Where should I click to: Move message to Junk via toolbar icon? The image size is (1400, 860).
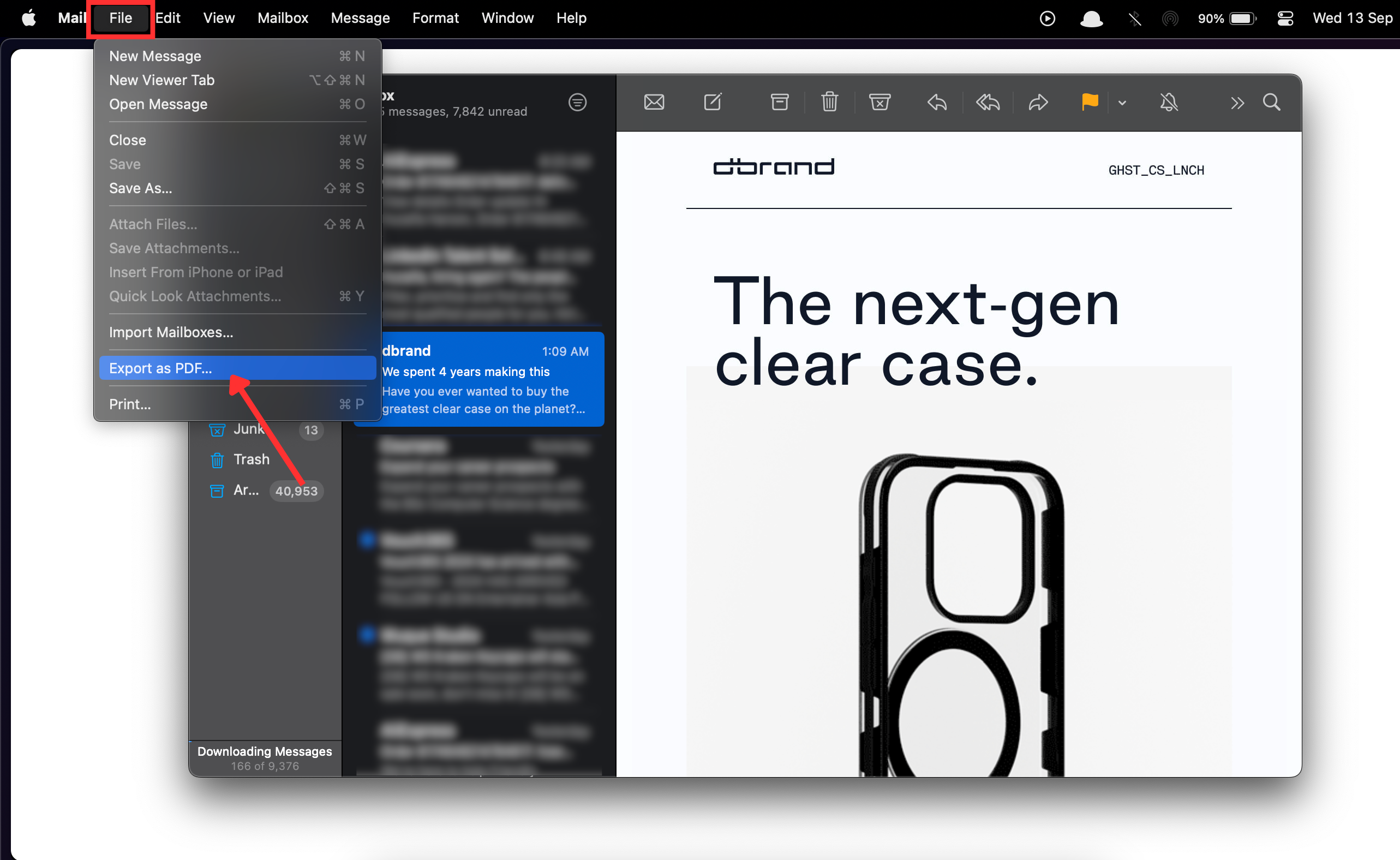(x=879, y=103)
